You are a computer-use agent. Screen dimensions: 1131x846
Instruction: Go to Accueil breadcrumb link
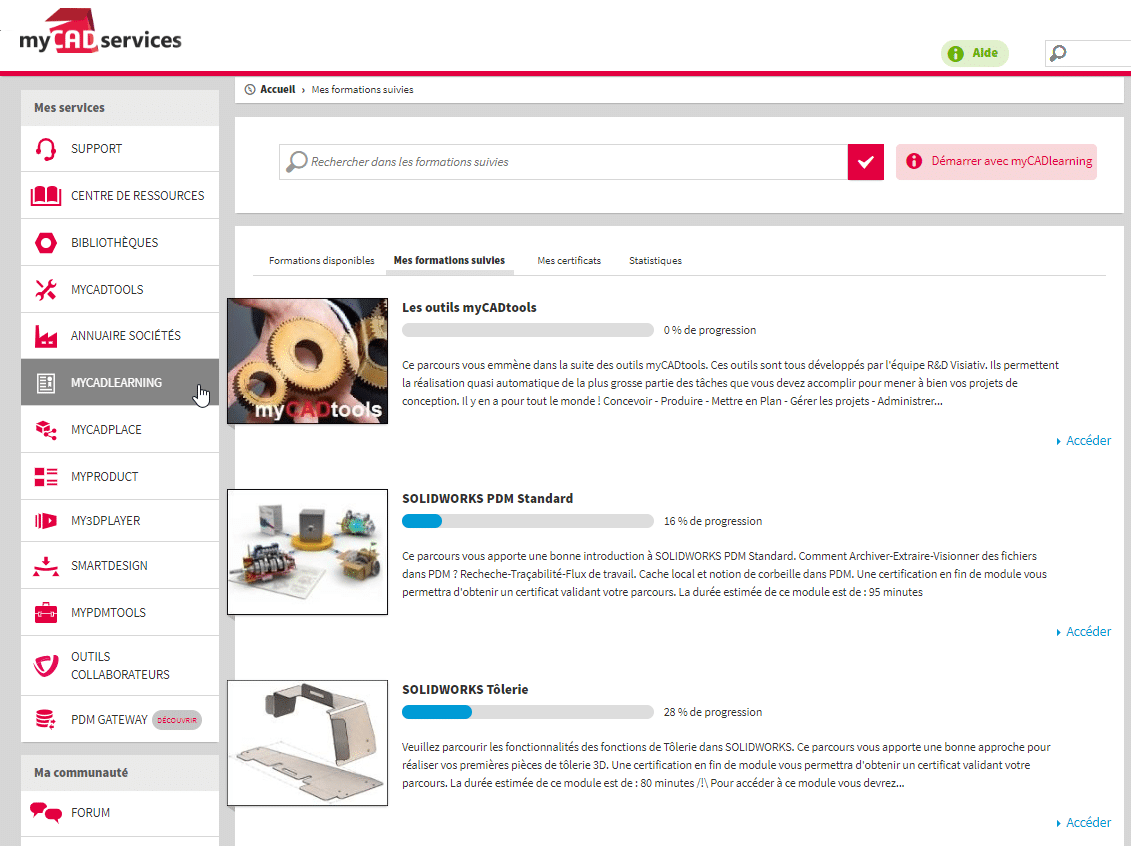pyautogui.click(x=278, y=89)
